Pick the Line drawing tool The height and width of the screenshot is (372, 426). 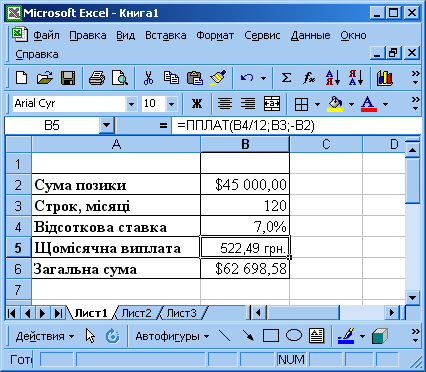point(225,336)
